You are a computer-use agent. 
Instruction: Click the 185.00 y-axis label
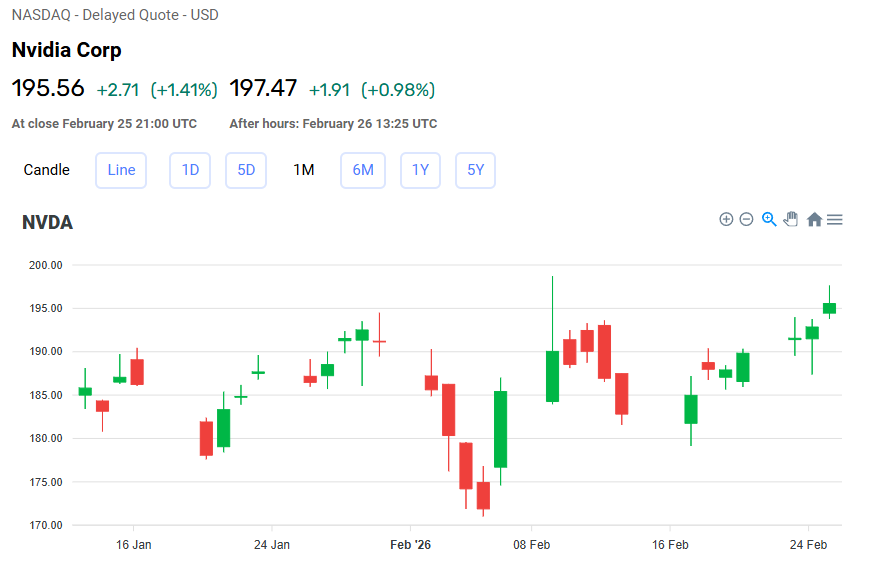46,395
